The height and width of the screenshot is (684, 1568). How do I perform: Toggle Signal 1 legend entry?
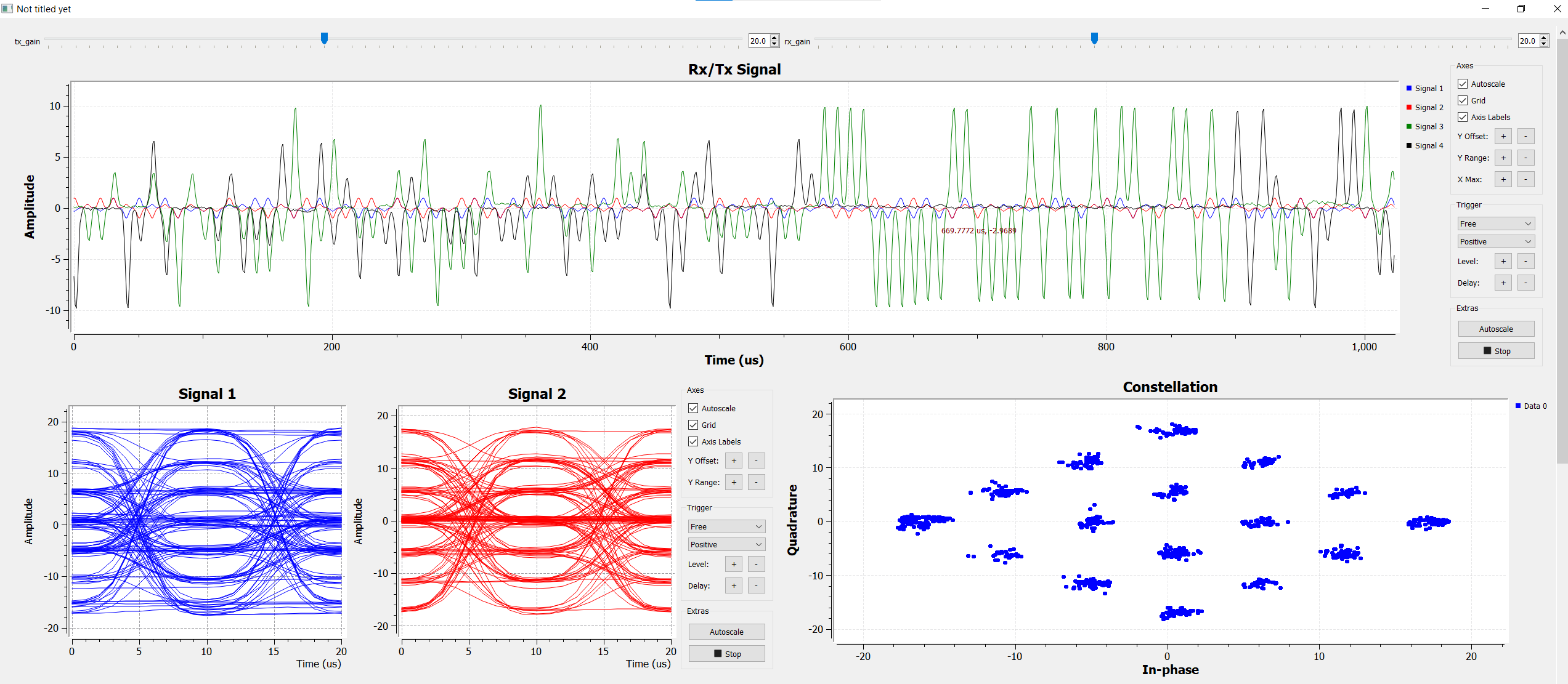point(1424,88)
